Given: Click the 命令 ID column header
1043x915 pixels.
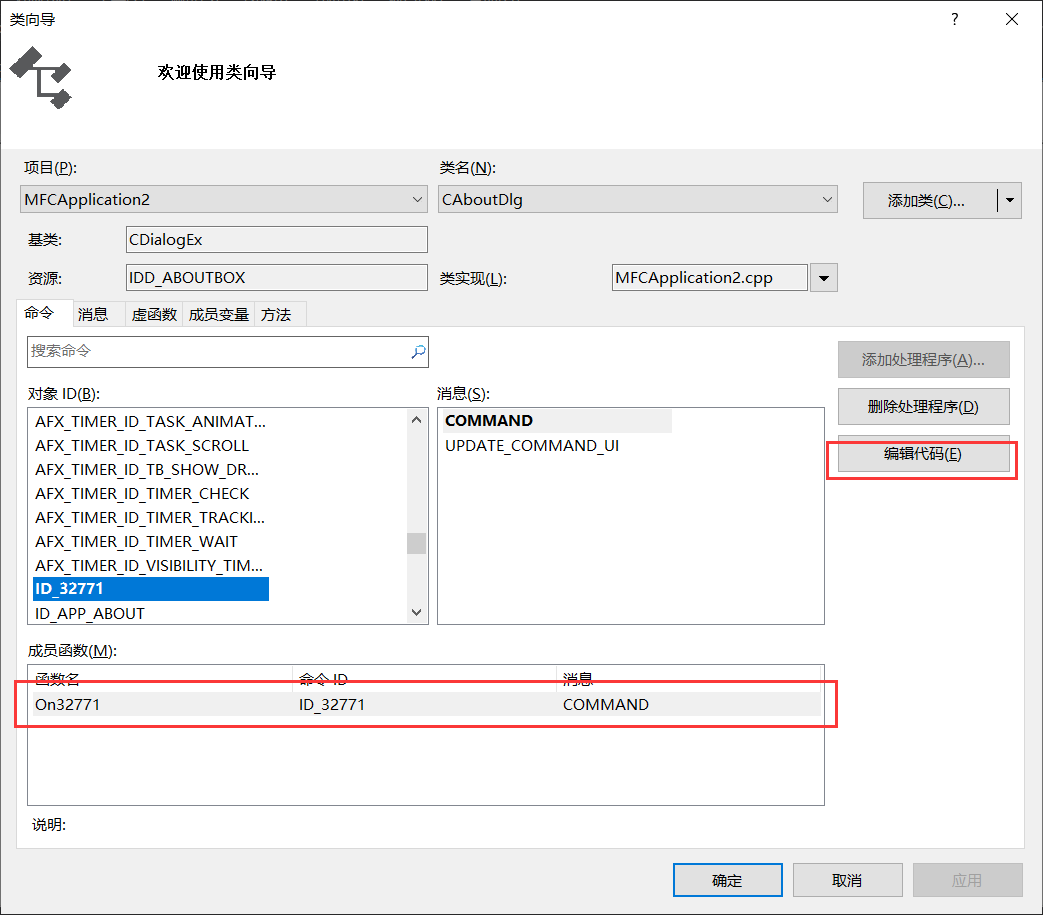Looking at the screenshot, I should [424, 678].
